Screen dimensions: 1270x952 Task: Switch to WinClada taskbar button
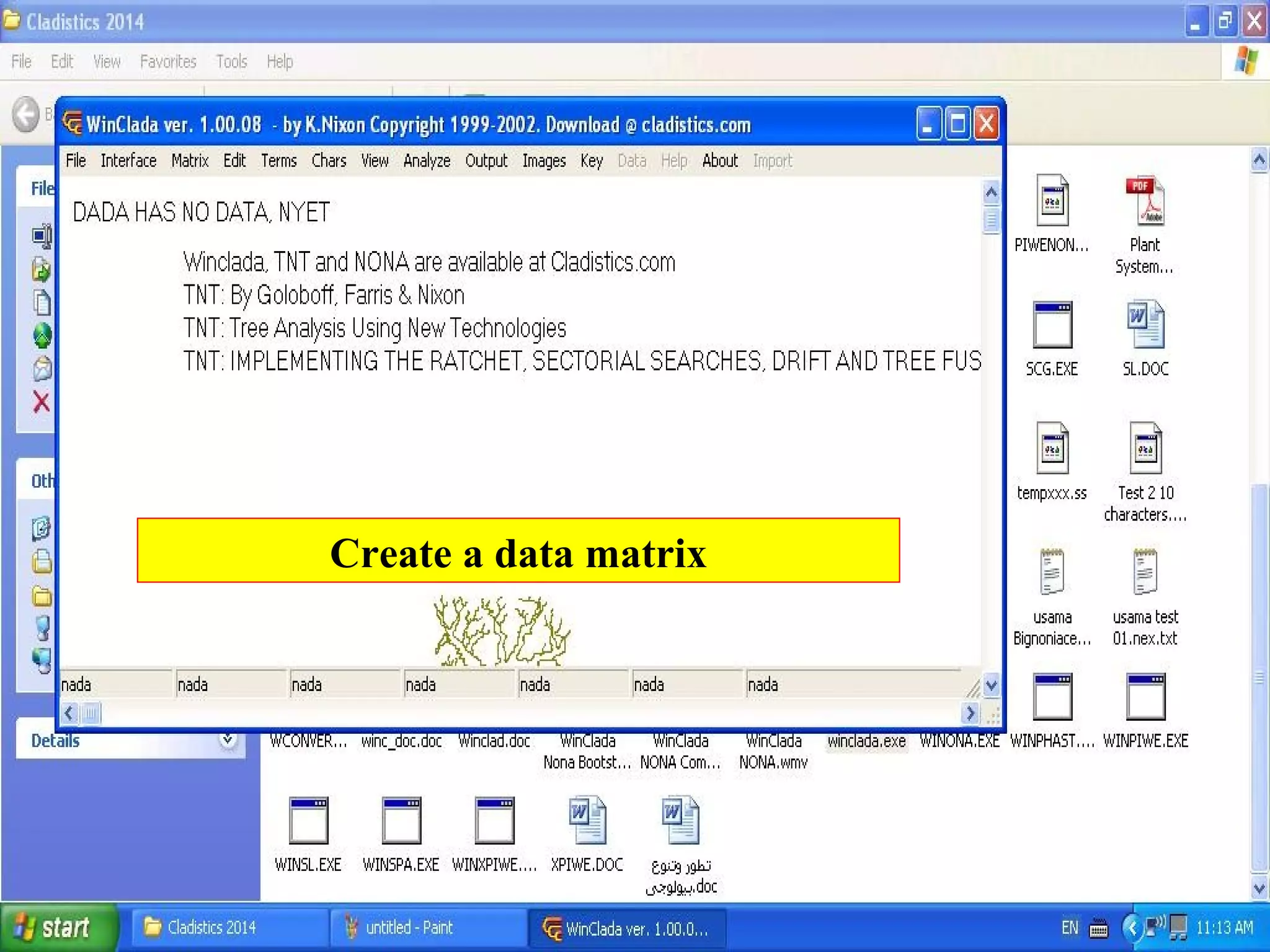[x=627, y=928]
